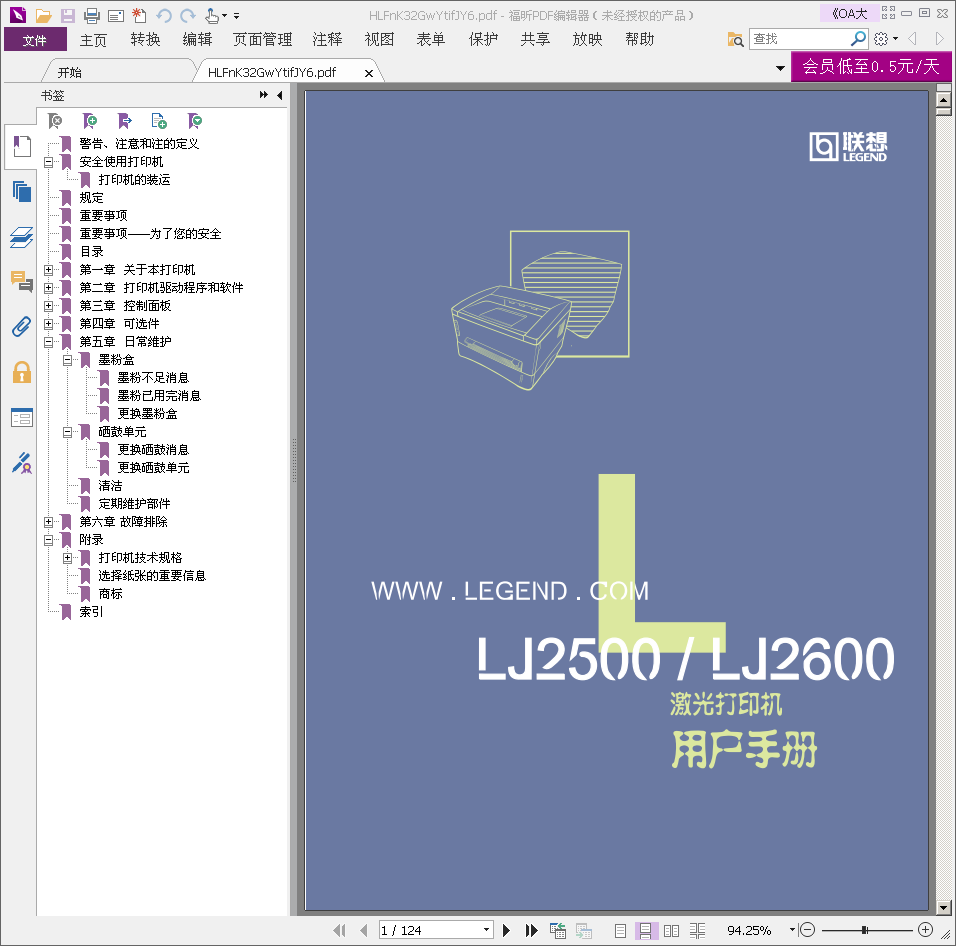This screenshot has width=956, height=946.
Task: Click the bookmark options dropdown icon
Action: click(194, 121)
